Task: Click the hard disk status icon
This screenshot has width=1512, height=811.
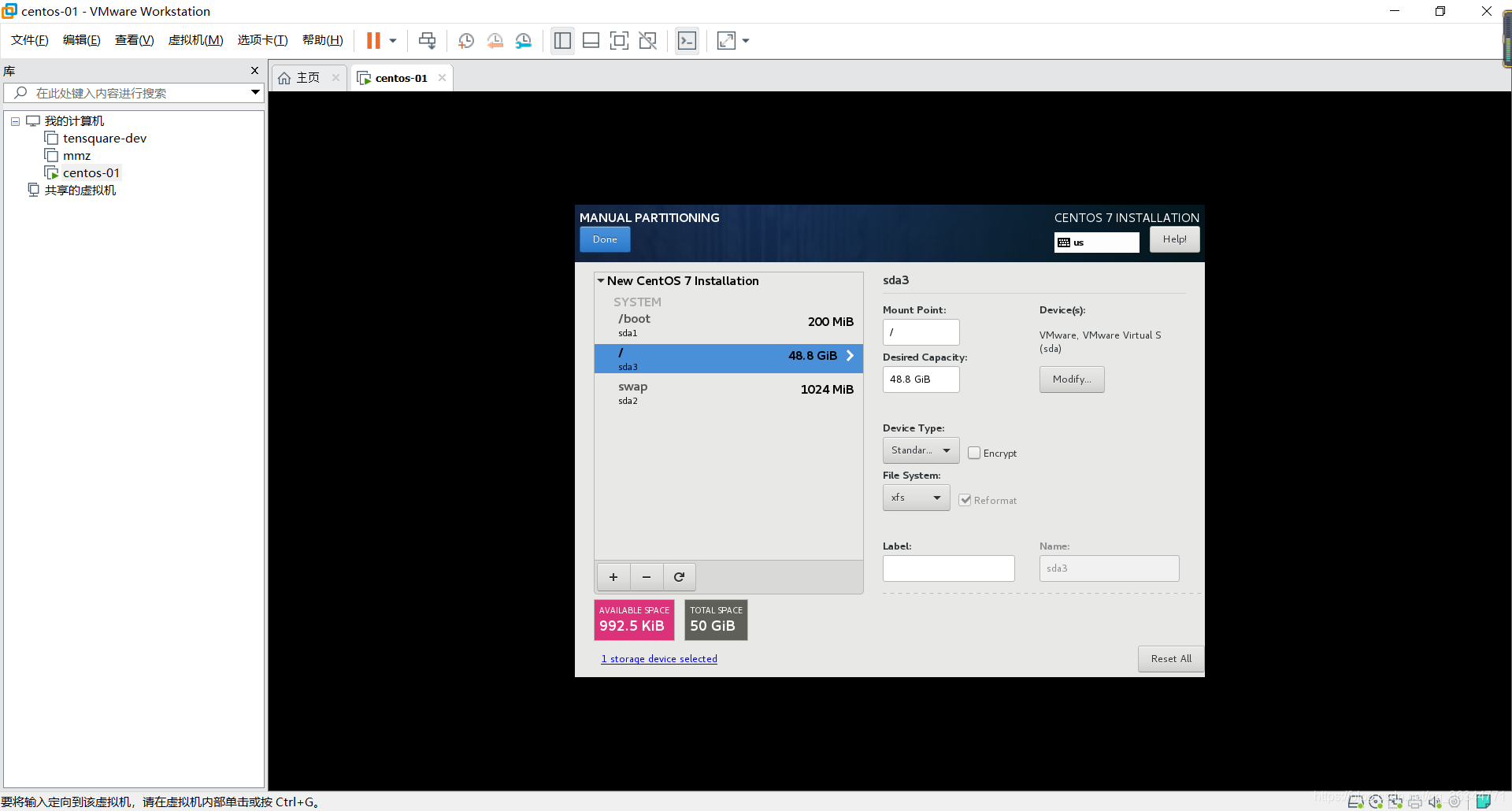Action: [x=1356, y=802]
